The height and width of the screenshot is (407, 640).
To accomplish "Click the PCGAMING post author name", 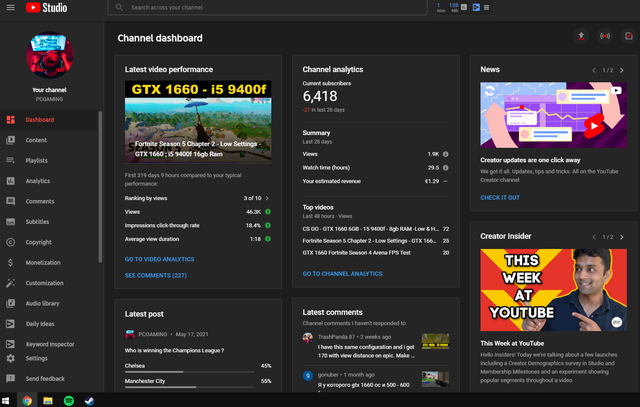I will tap(153, 334).
